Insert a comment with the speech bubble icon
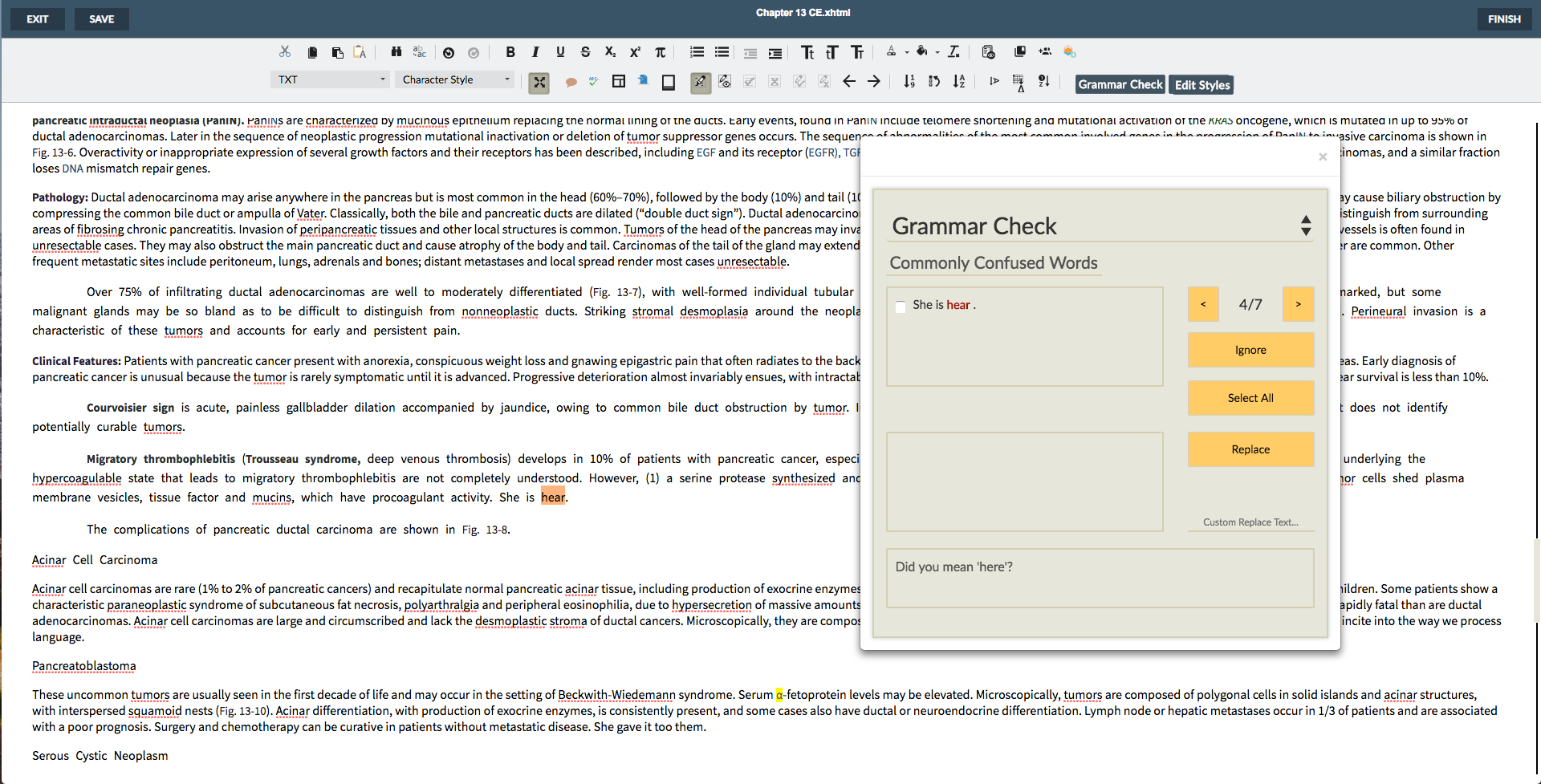The image size is (1541, 784). [x=571, y=81]
